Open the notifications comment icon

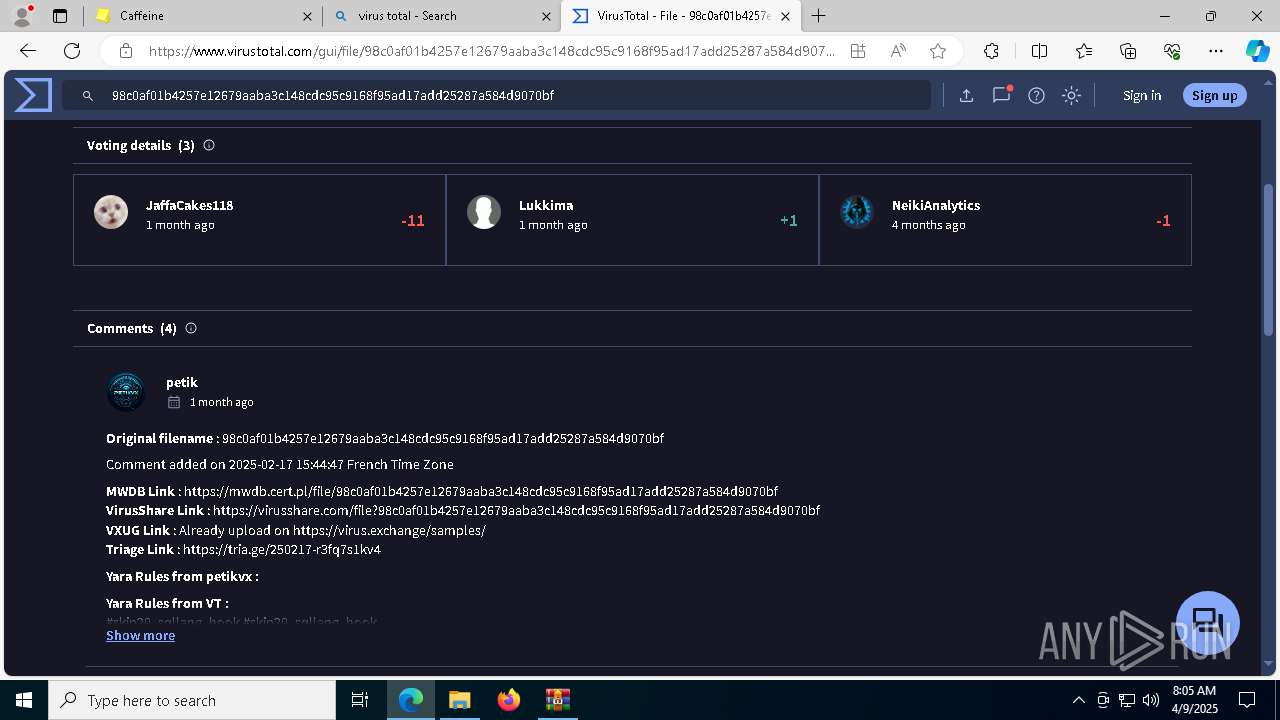[1001, 95]
